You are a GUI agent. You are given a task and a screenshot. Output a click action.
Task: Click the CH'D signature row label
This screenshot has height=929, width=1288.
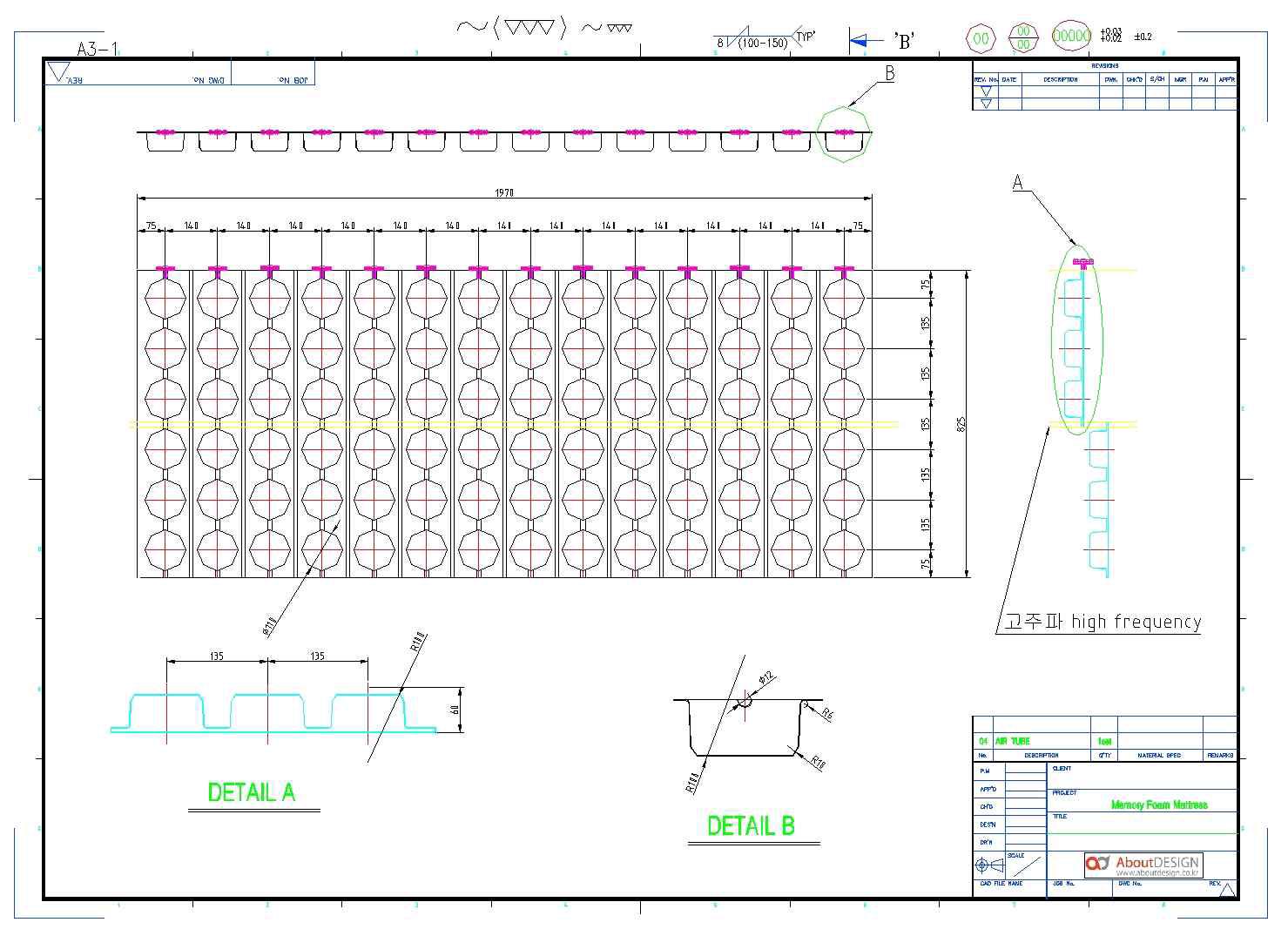coord(986,807)
